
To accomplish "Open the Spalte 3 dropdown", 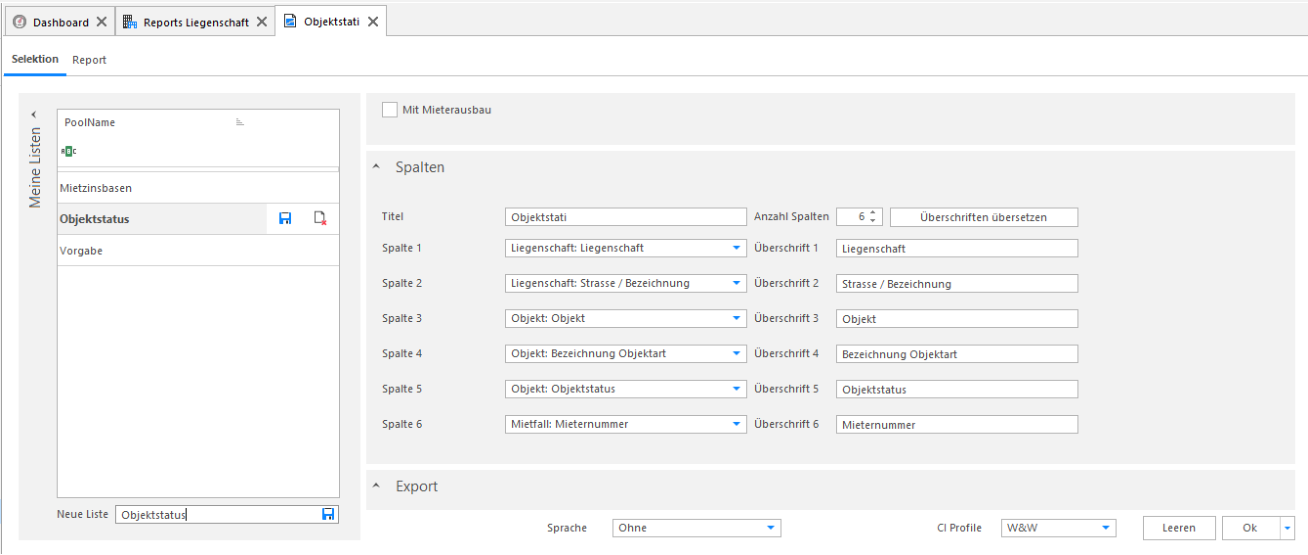I will [x=737, y=318].
